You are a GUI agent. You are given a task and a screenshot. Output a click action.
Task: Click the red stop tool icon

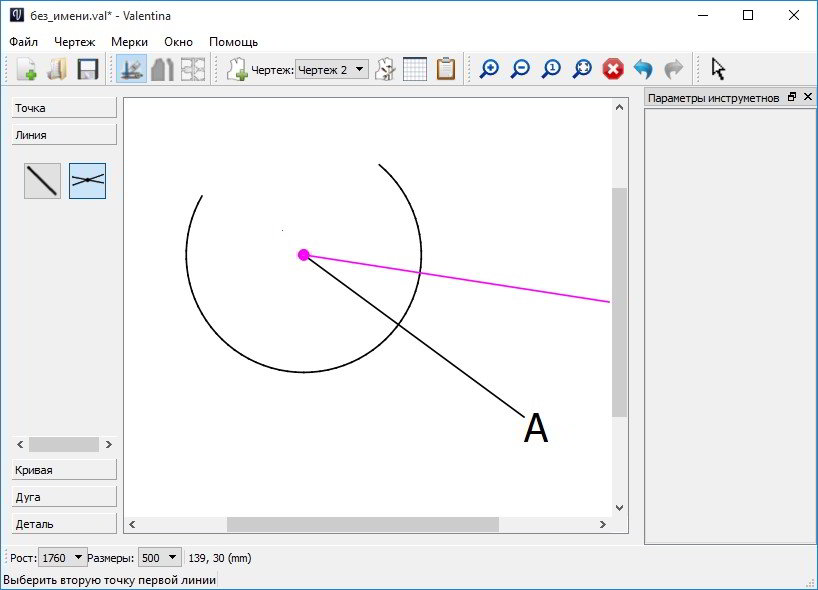(x=613, y=69)
